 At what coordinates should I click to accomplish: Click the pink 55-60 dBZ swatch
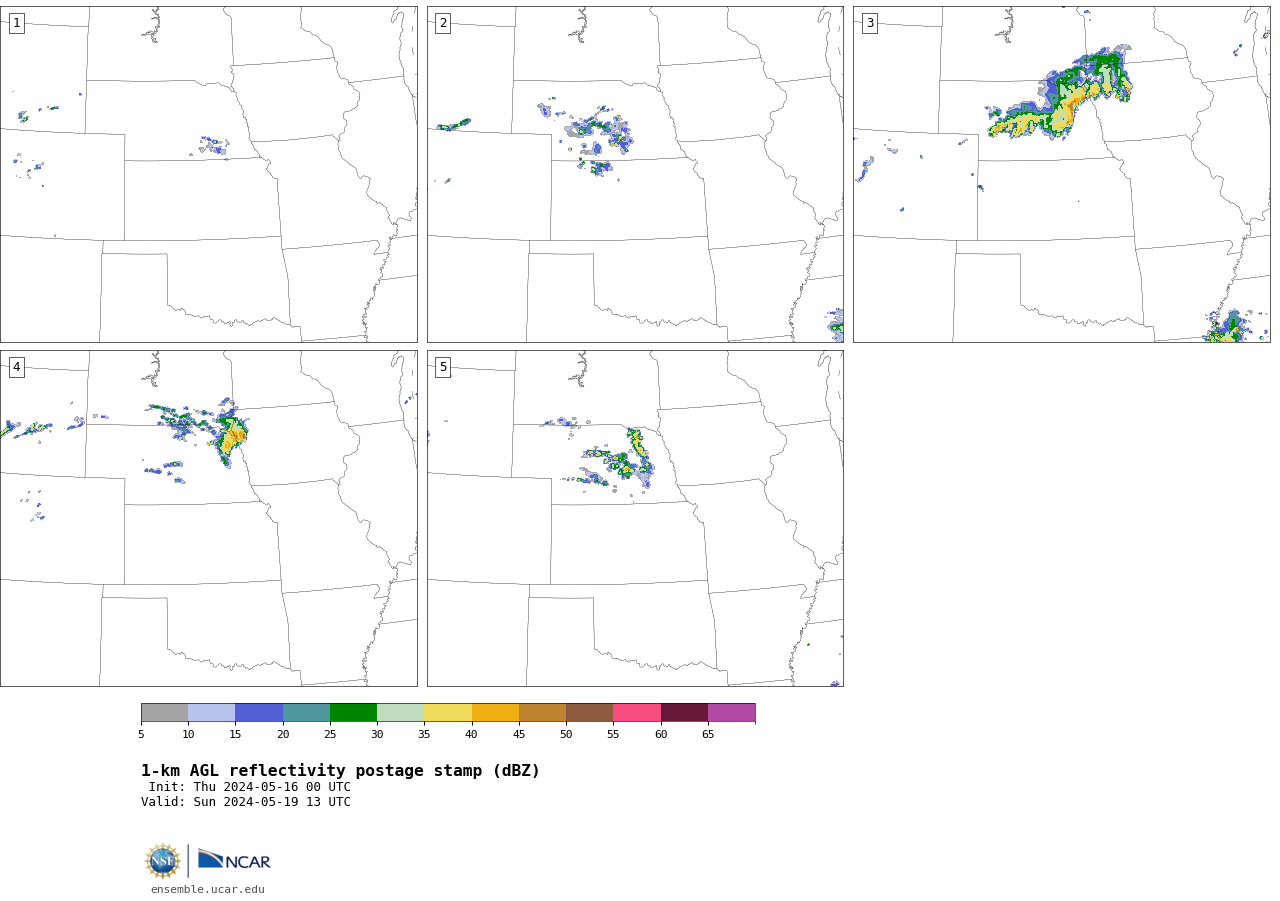(637, 712)
